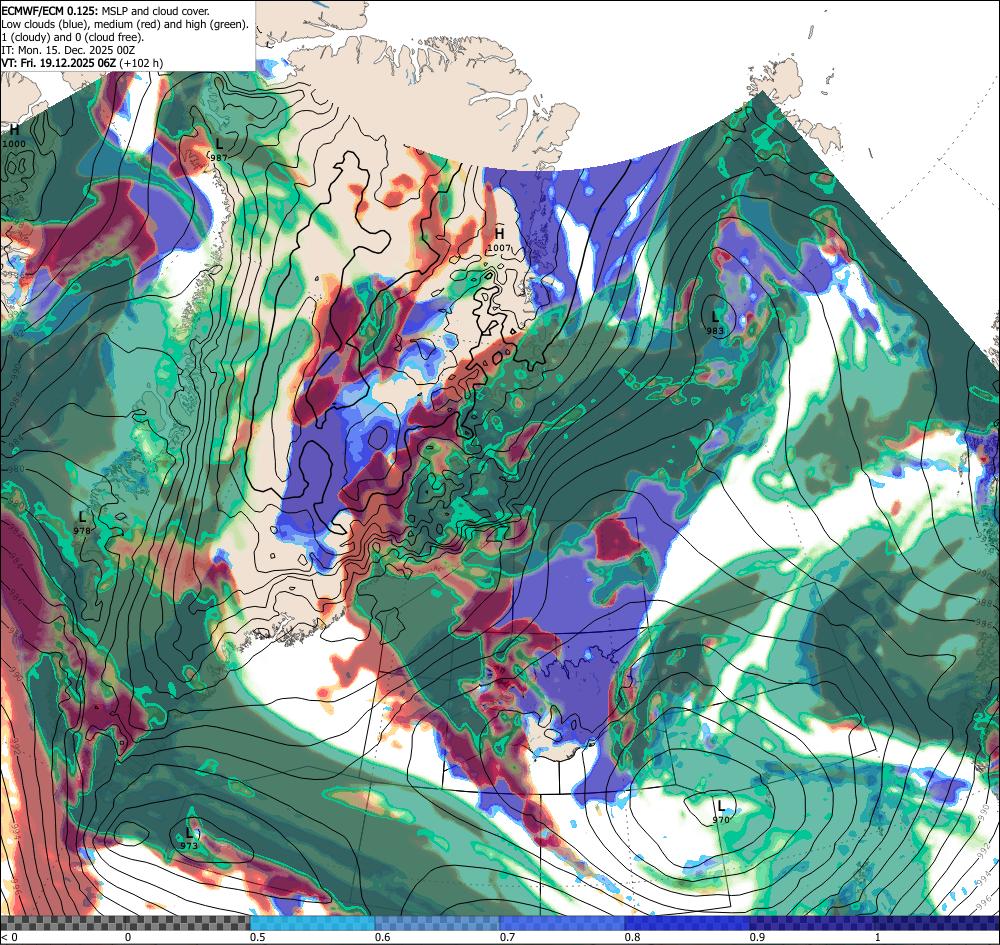The width and height of the screenshot is (1000, 945).
Task: Click the '0.6' colorbar tick label
Action: (383, 937)
